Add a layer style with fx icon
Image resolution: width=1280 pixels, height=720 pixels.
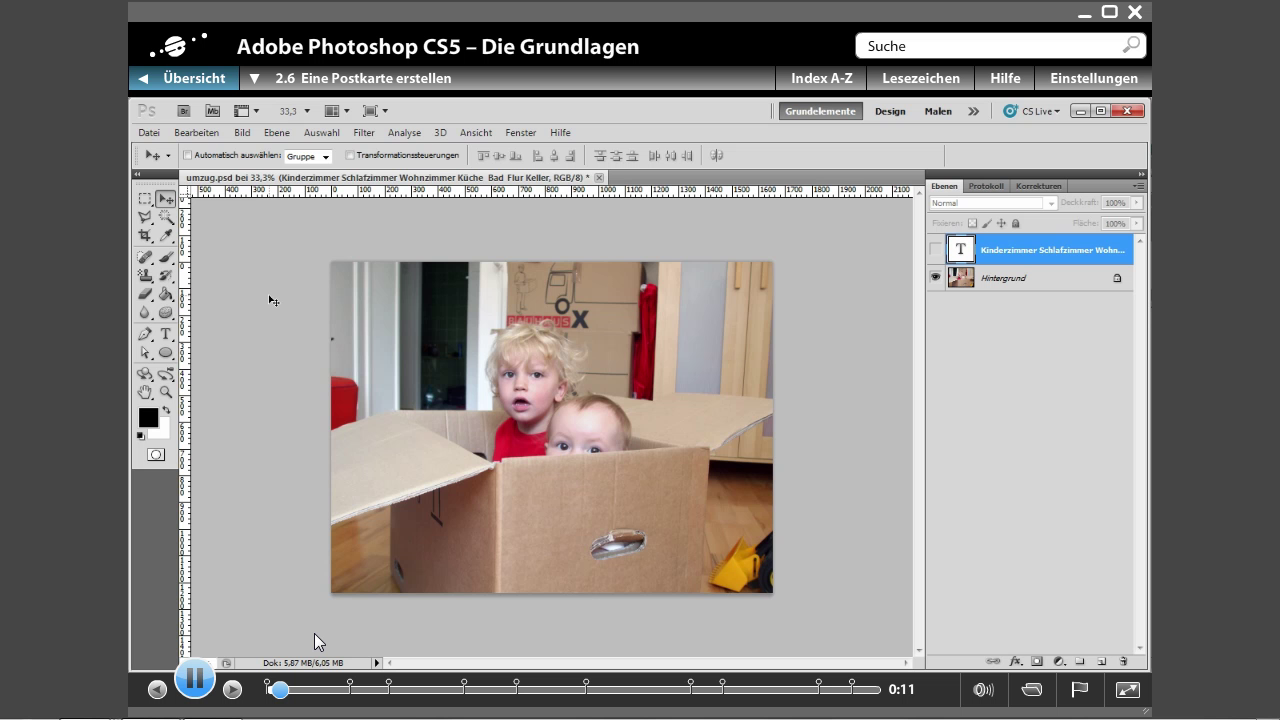[x=1015, y=661]
